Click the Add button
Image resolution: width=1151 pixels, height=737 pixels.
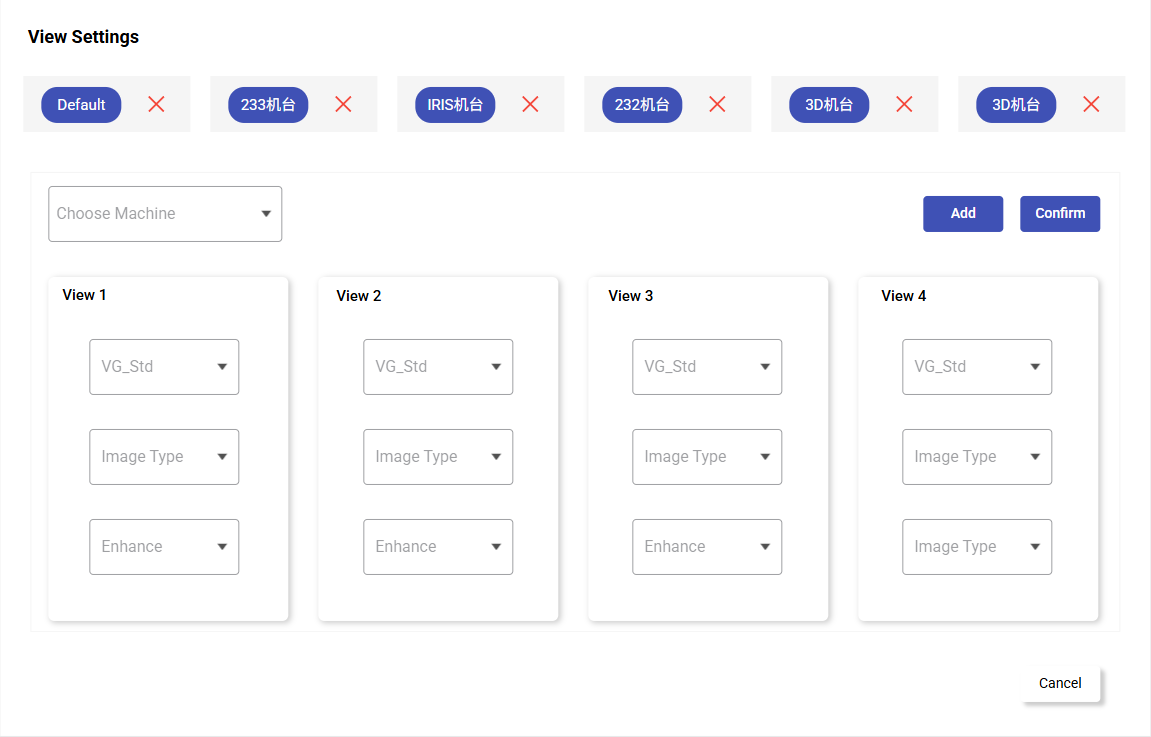click(x=963, y=214)
